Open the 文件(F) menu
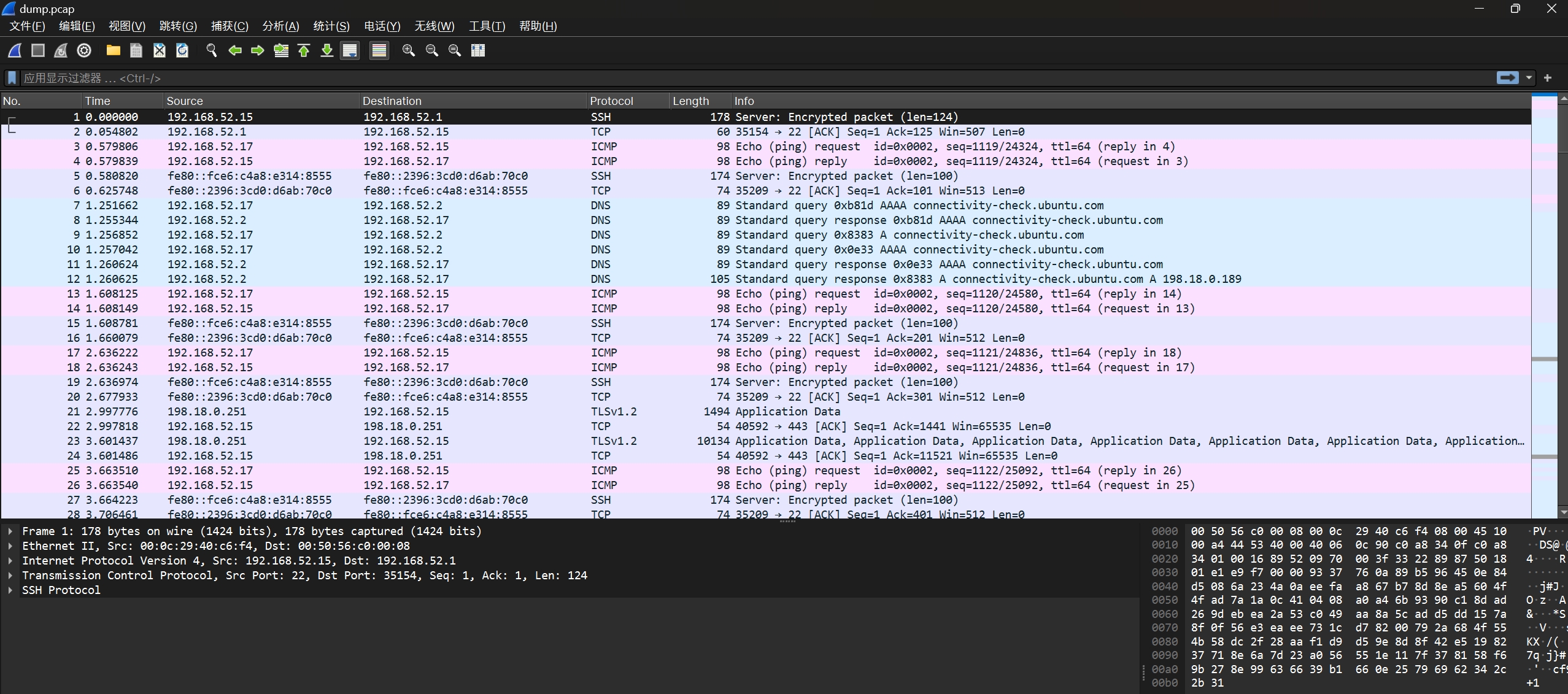 27,26
